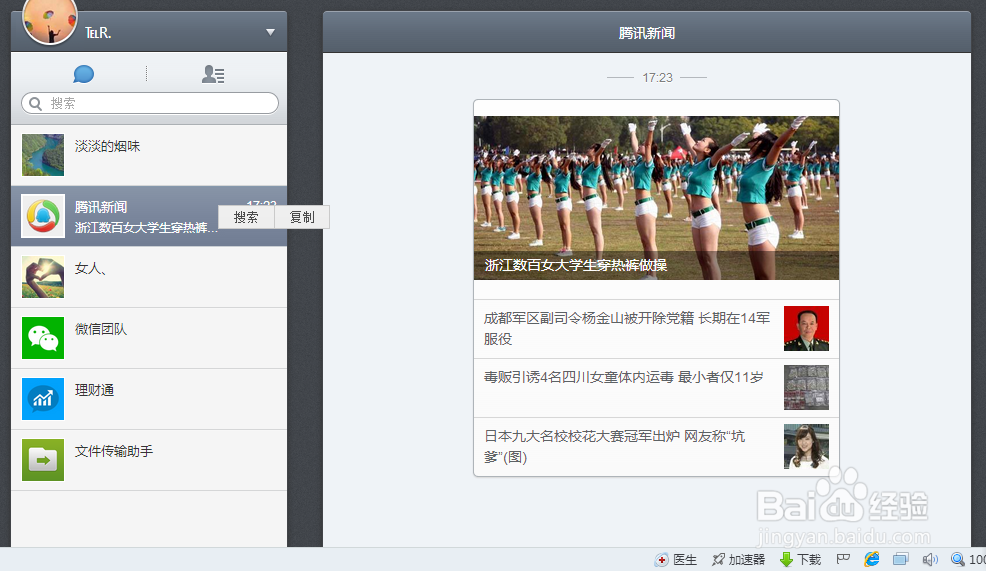This screenshot has width=986, height=571.
Task: Click 医生 in the browser status bar
Action: (677, 560)
